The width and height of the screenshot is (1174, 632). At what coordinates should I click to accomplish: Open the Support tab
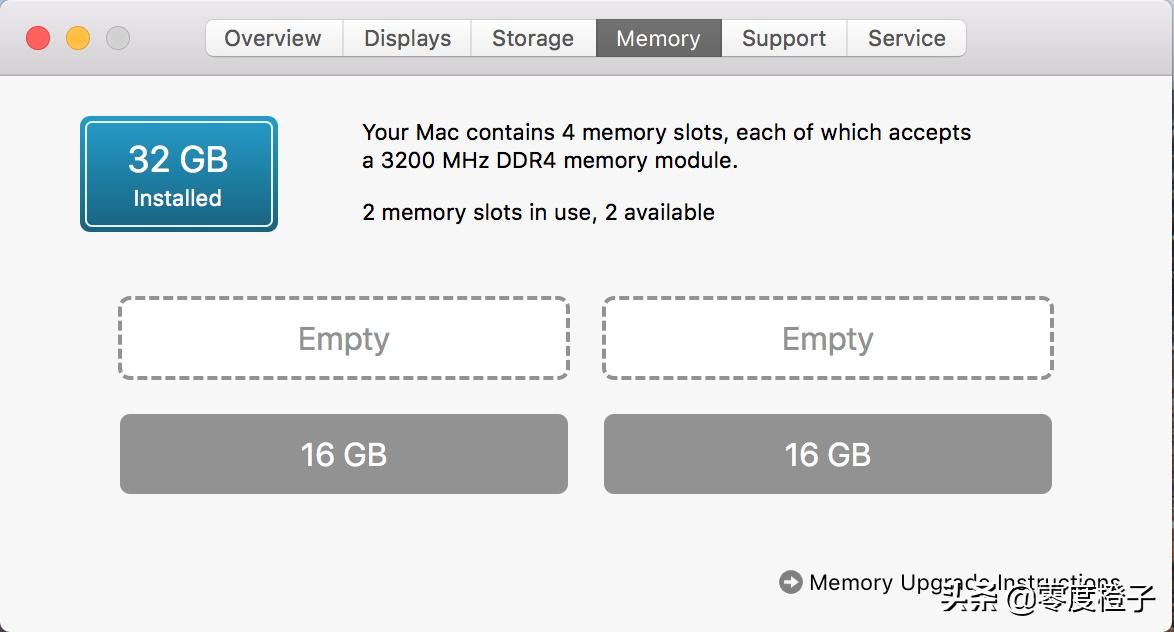pos(784,38)
